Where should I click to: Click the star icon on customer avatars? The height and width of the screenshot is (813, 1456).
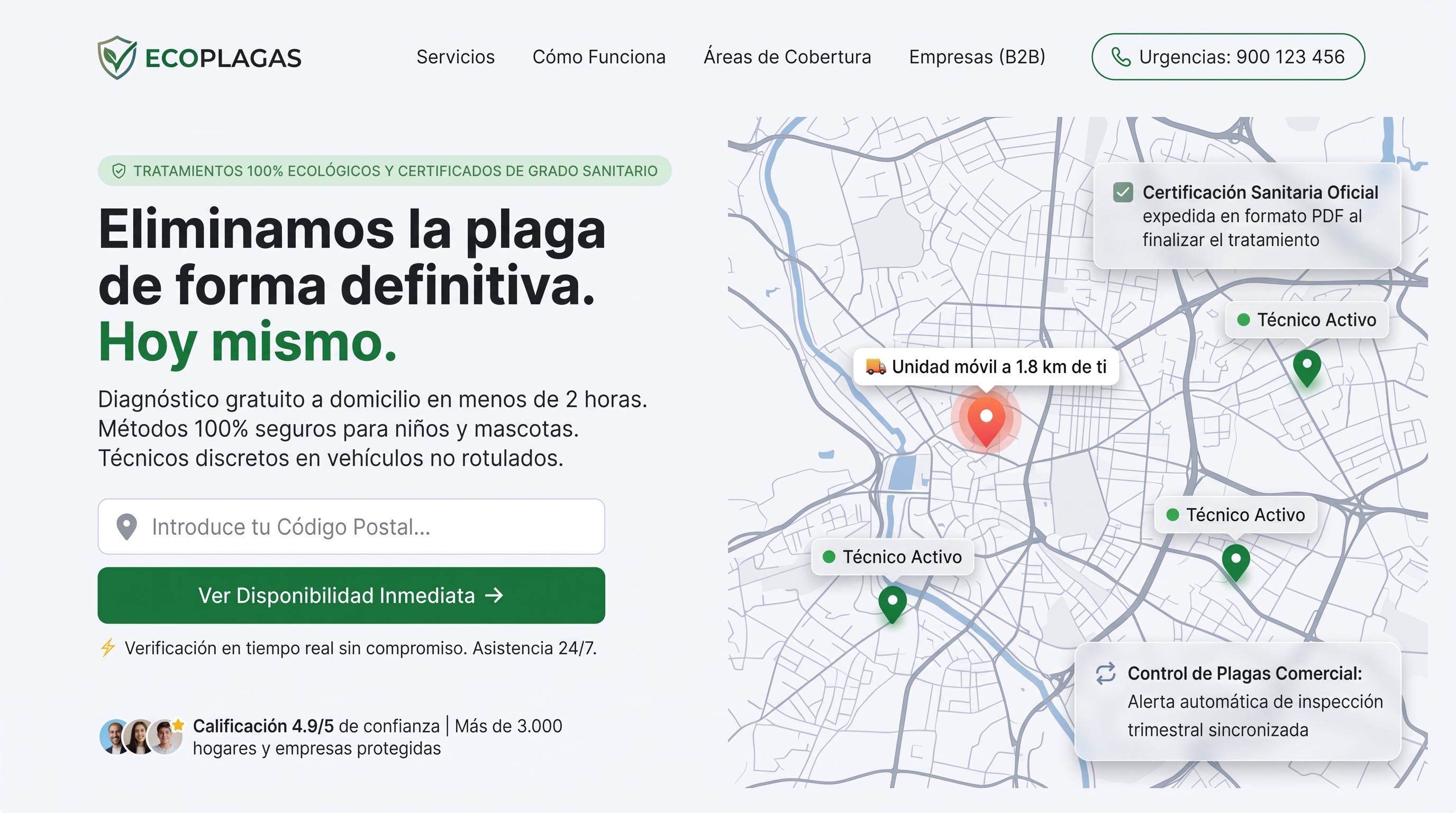pos(178,724)
